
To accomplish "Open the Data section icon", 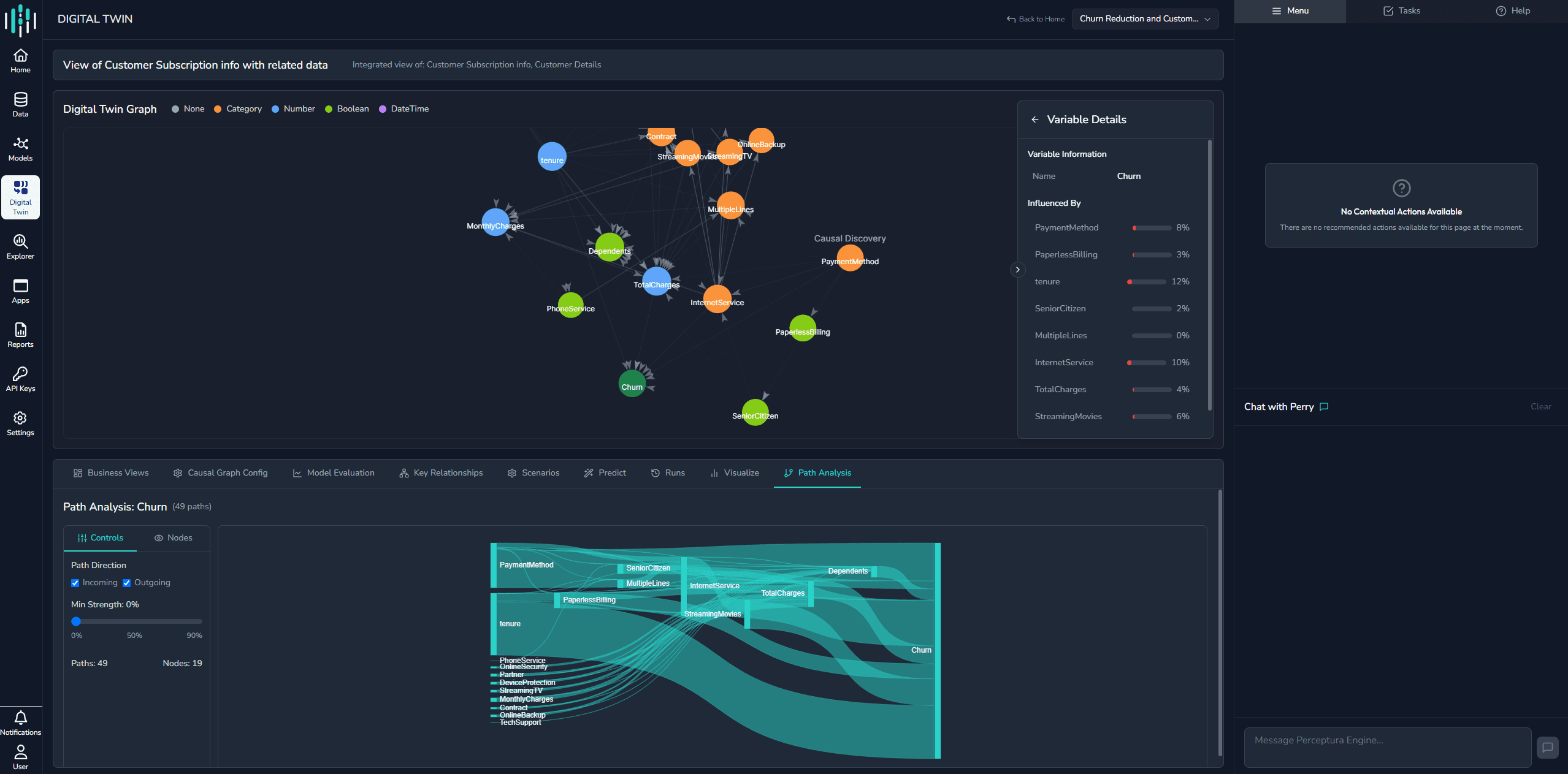I will tap(20, 105).
